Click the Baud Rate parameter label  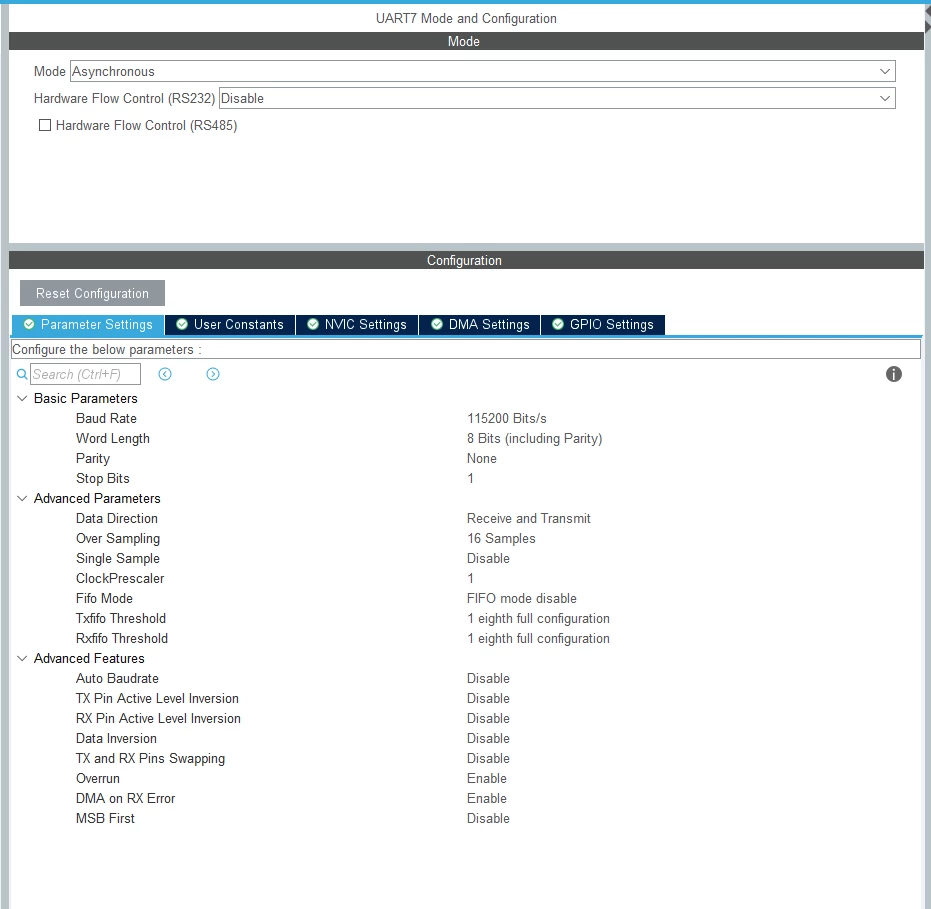click(x=106, y=419)
